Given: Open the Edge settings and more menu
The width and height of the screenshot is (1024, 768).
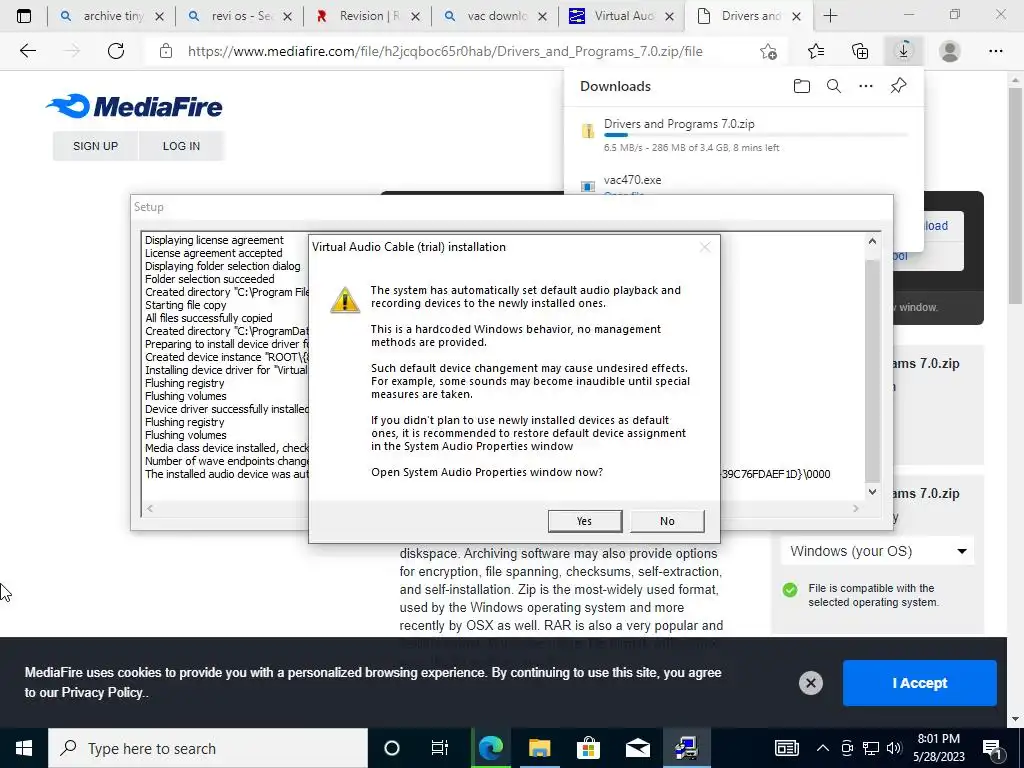Looking at the screenshot, I should [x=995, y=51].
